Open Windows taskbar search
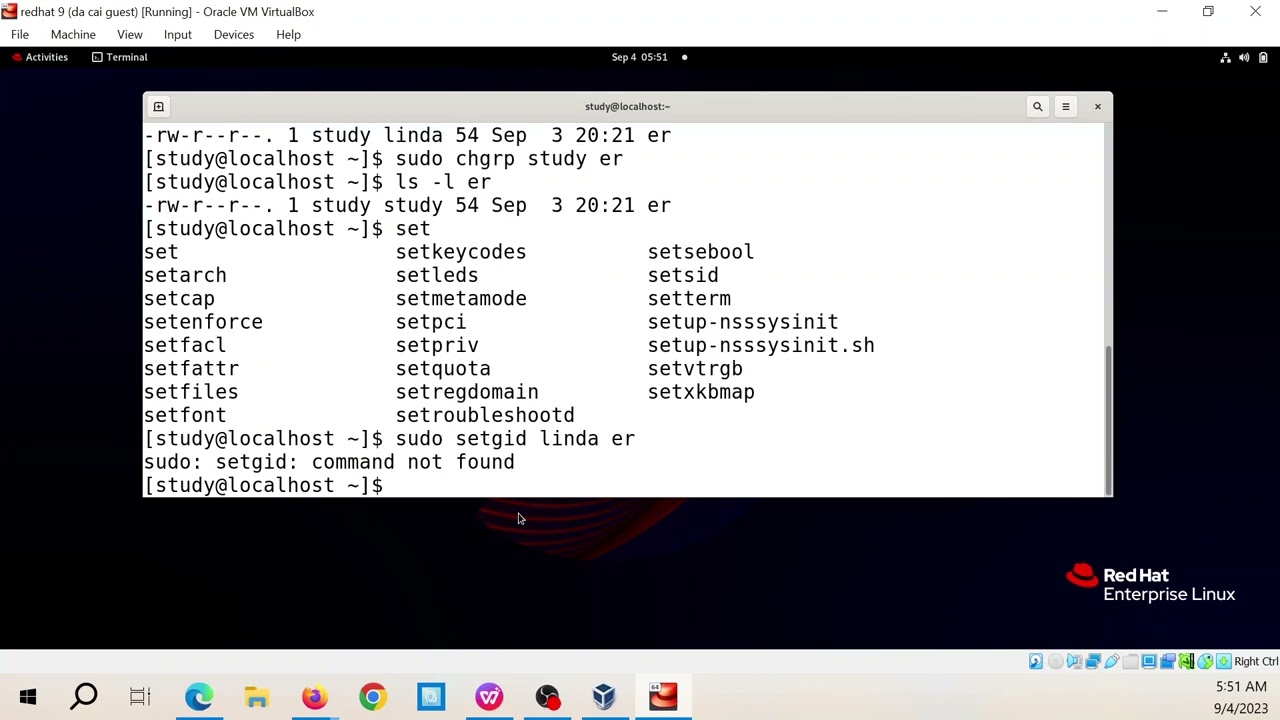The width and height of the screenshot is (1280, 720). 84,697
